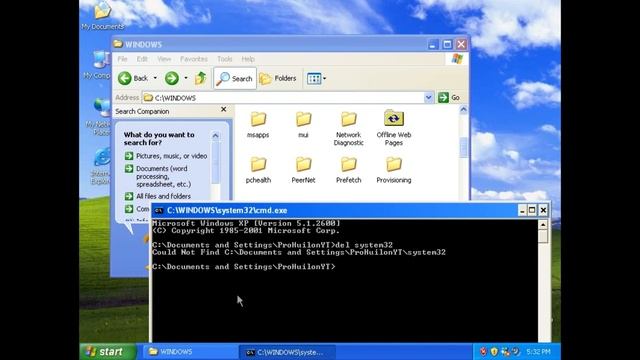Screen dimensions: 640x360
Task: Maximize the cmd.exe window
Action: click(532, 210)
